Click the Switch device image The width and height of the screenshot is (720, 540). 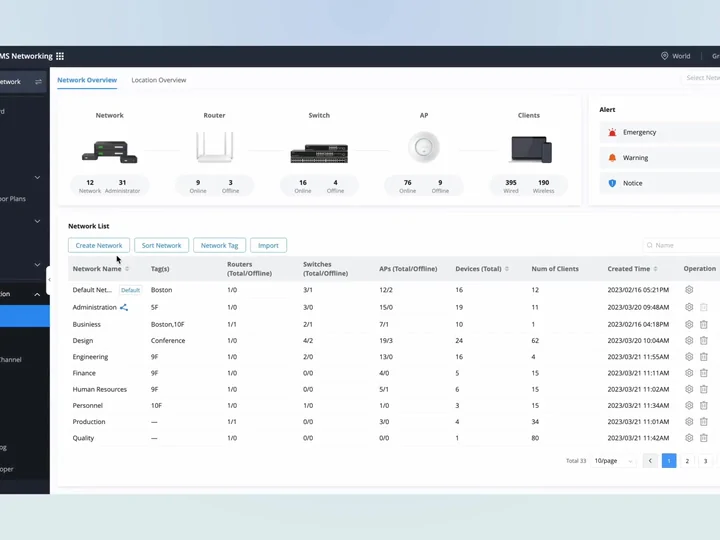(x=319, y=153)
